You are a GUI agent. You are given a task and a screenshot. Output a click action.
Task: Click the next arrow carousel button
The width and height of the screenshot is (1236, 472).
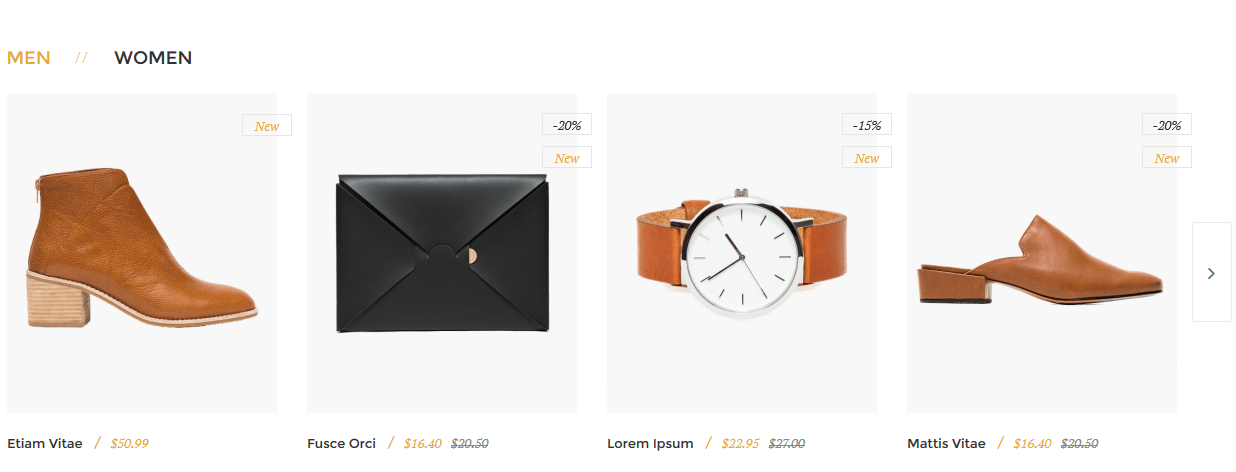(x=1211, y=272)
